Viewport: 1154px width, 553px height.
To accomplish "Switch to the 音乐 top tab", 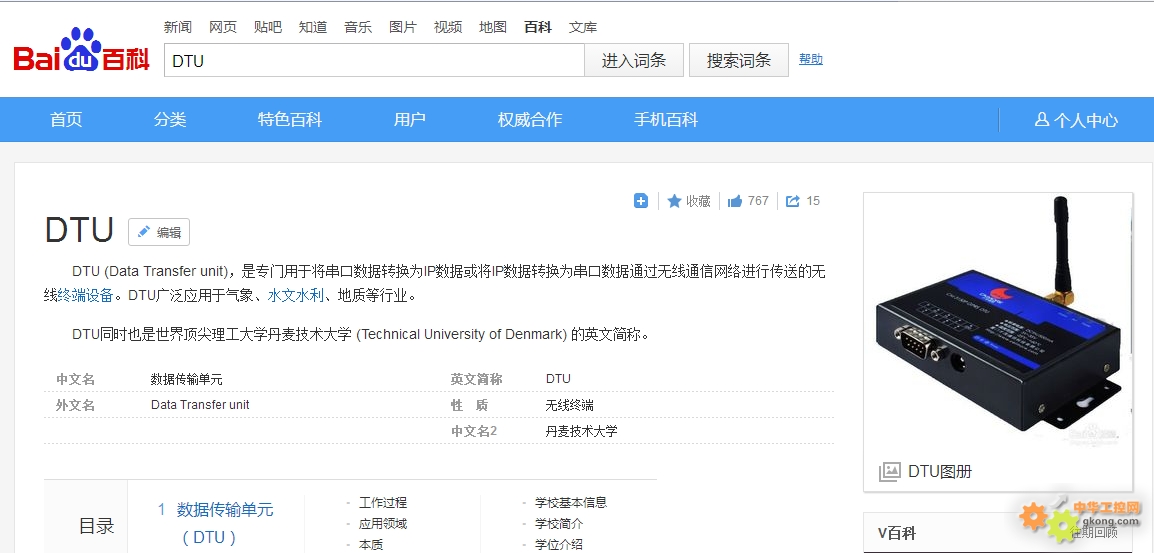I will click(x=358, y=27).
